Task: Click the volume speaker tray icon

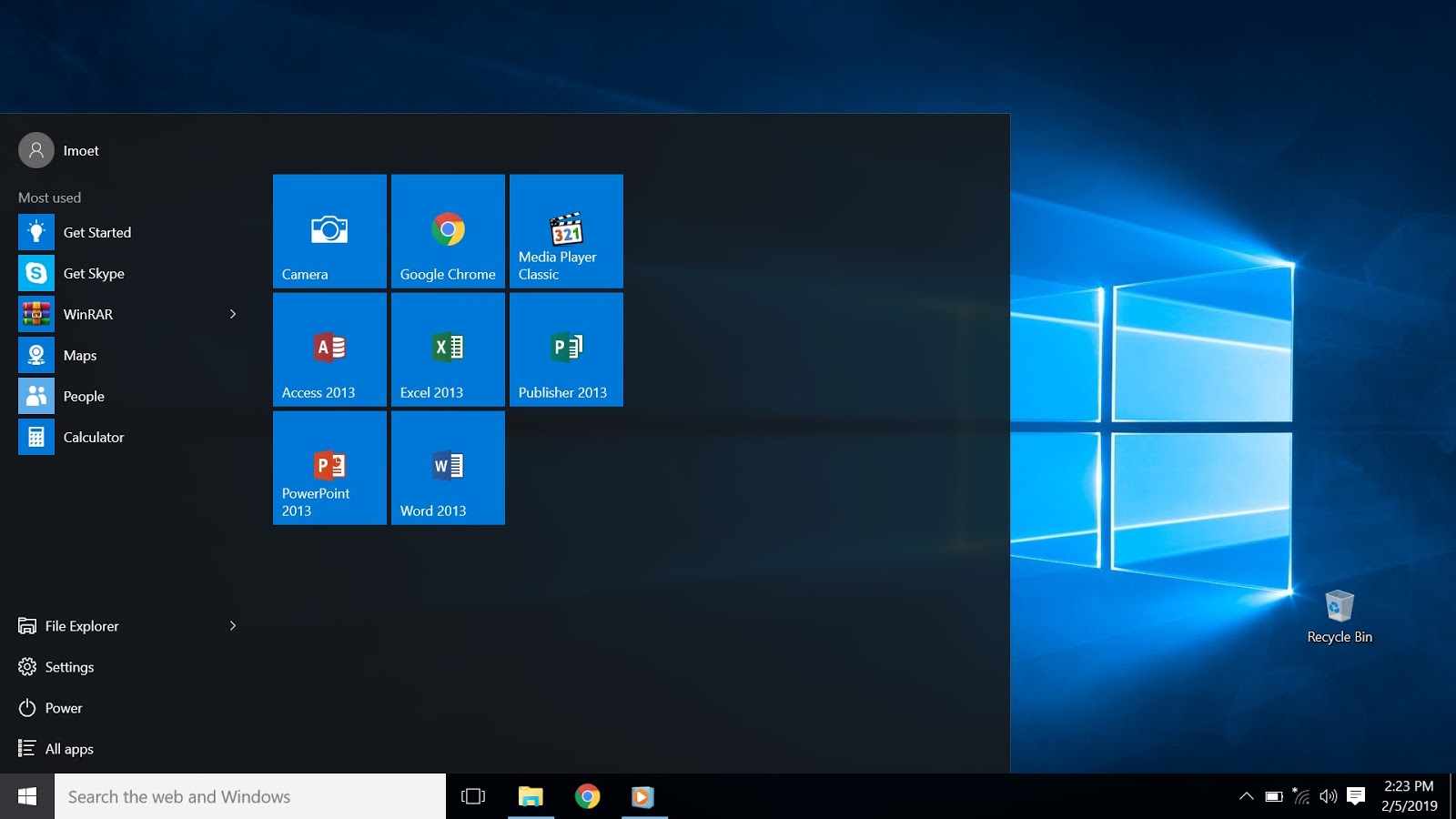Action: click(1329, 796)
